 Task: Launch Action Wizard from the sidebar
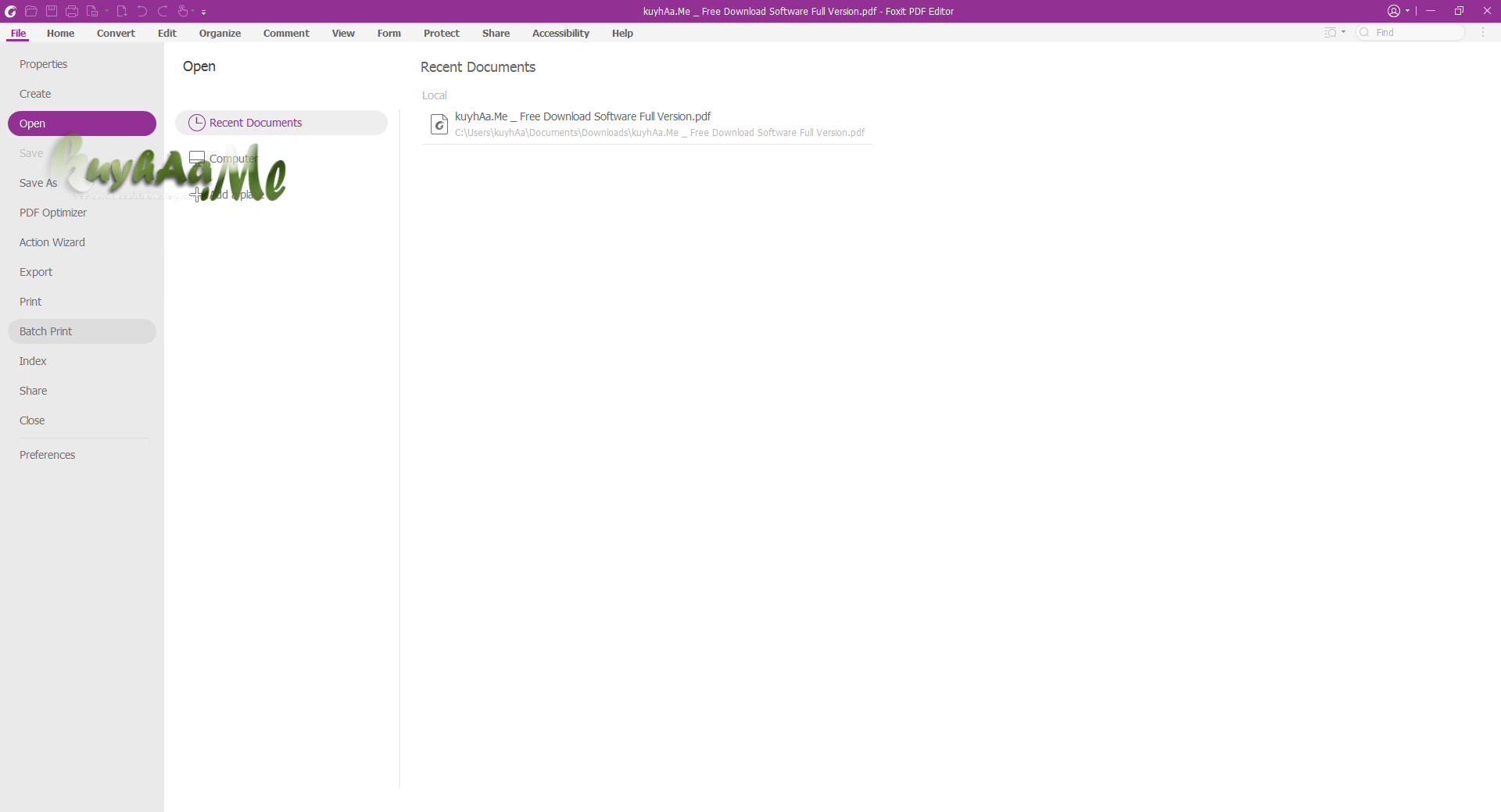tap(82, 242)
